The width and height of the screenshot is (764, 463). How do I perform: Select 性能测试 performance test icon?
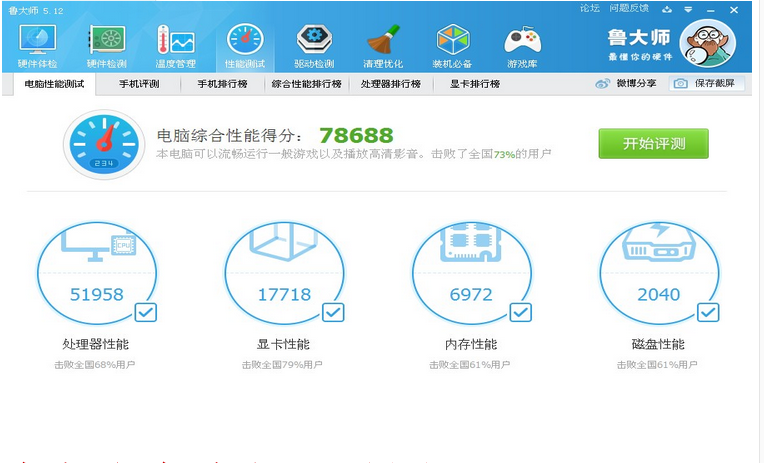[x=245, y=39]
